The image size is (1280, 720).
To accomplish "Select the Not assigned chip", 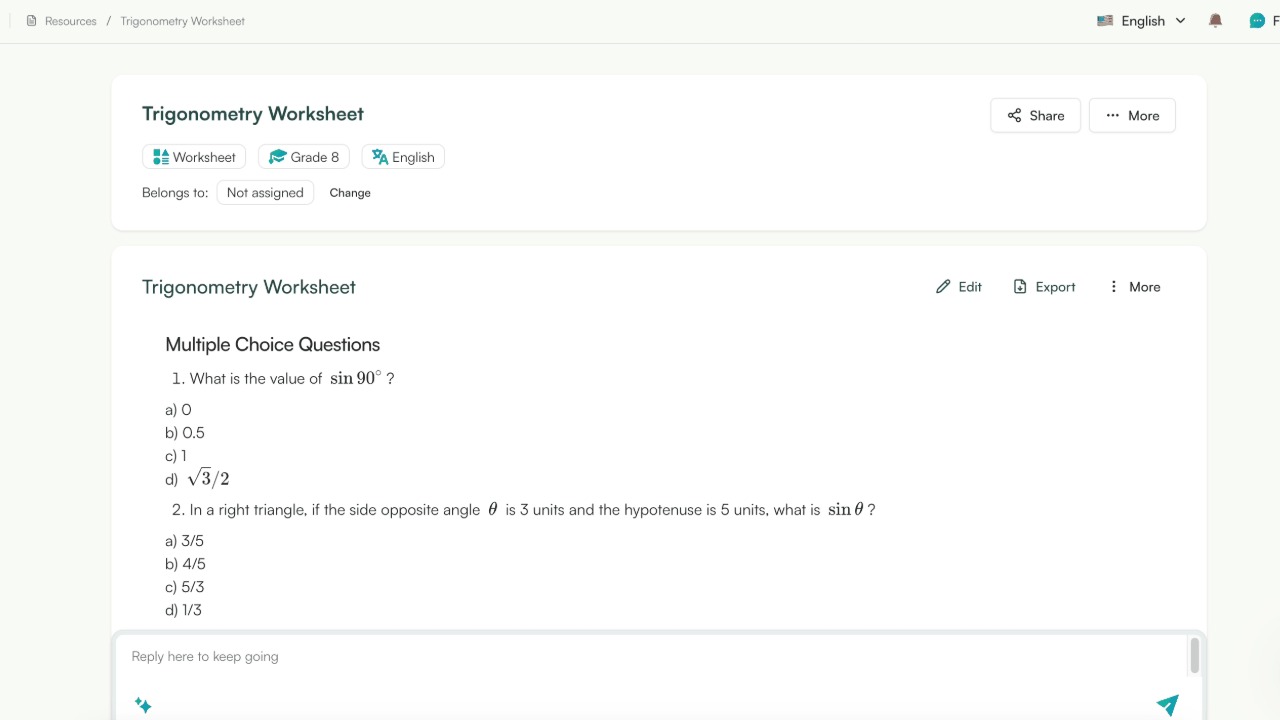I will [265, 192].
